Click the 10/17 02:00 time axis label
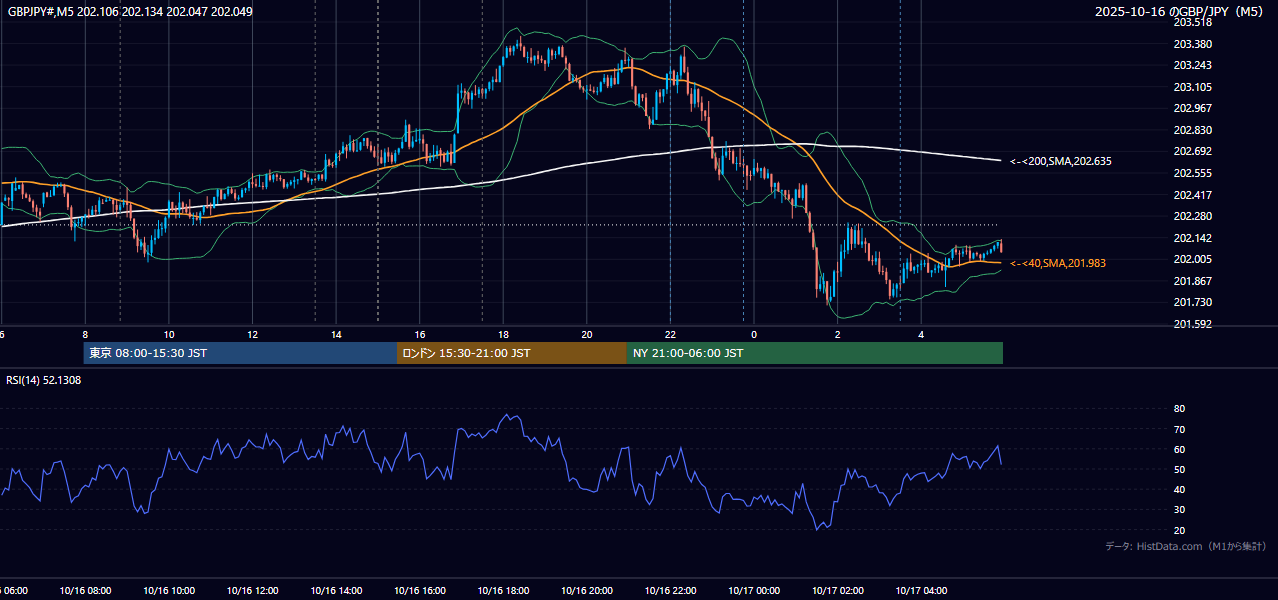1278x600 pixels. pos(837,591)
